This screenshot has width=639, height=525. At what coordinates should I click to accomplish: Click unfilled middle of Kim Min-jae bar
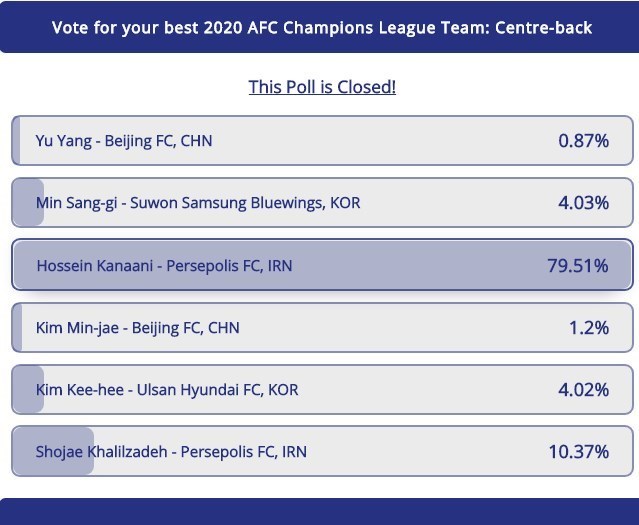tap(400, 328)
